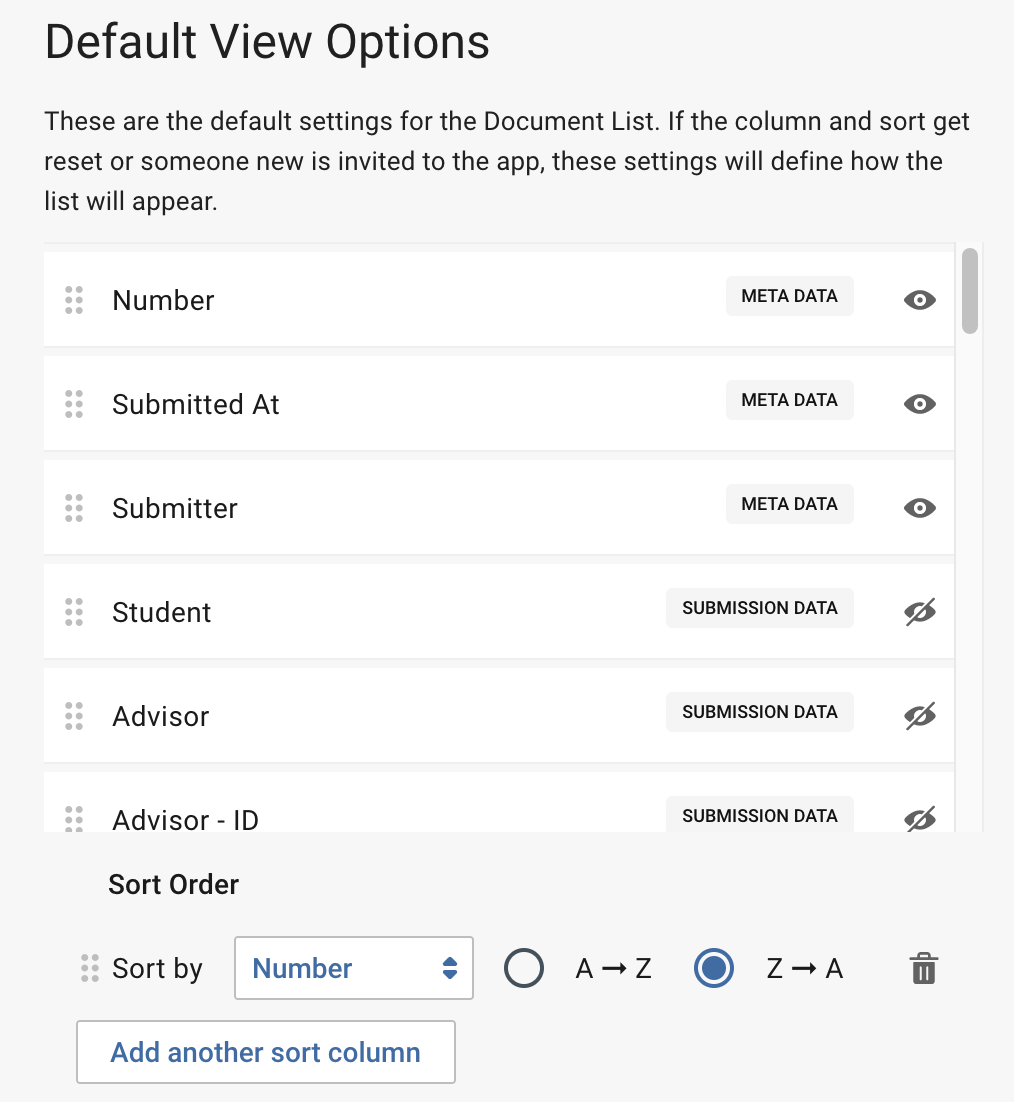Click the eye icon on the Submitted At row
The image size is (1014, 1102).
point(919,404)
